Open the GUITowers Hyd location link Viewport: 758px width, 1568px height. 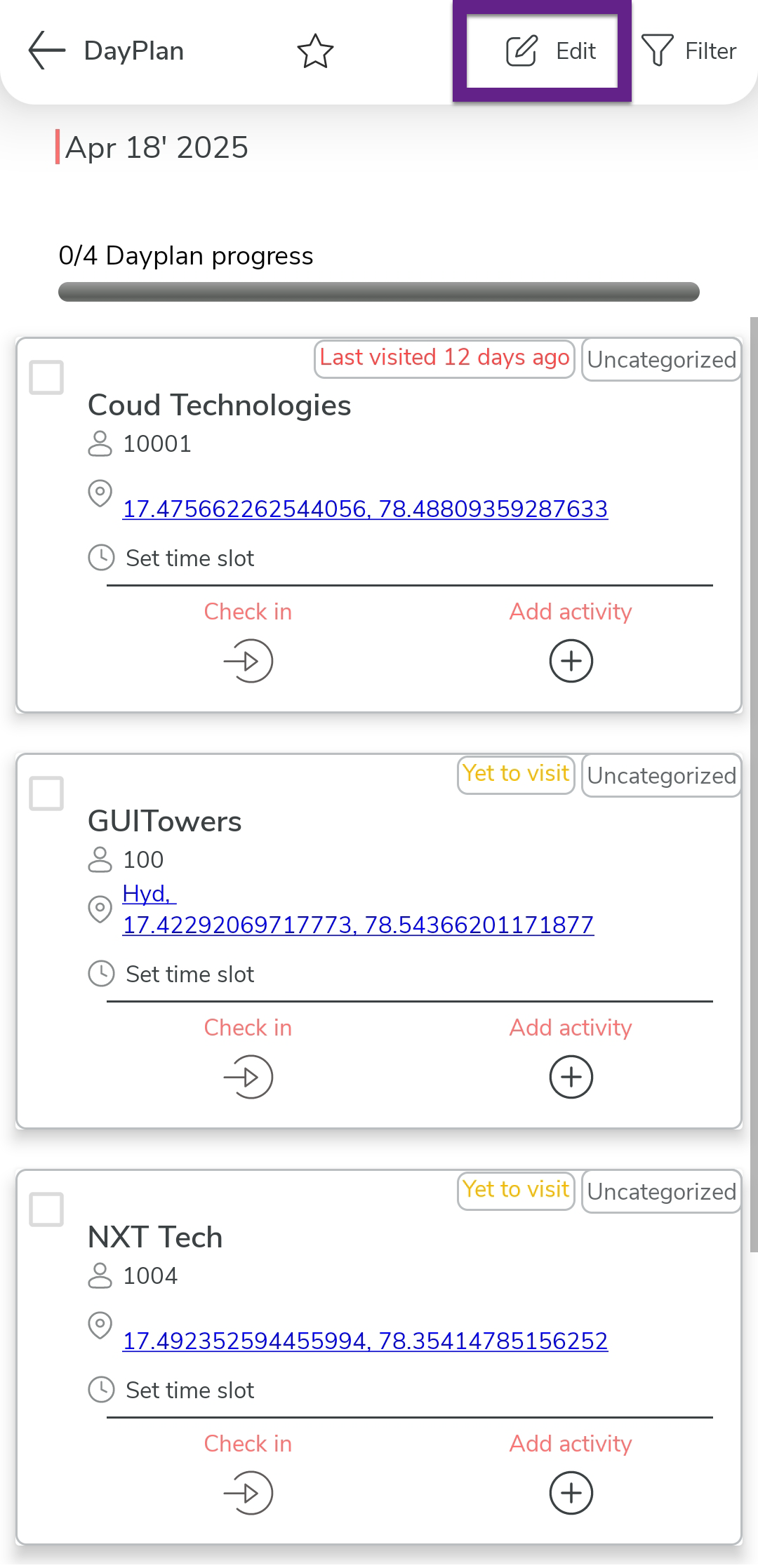147,894
